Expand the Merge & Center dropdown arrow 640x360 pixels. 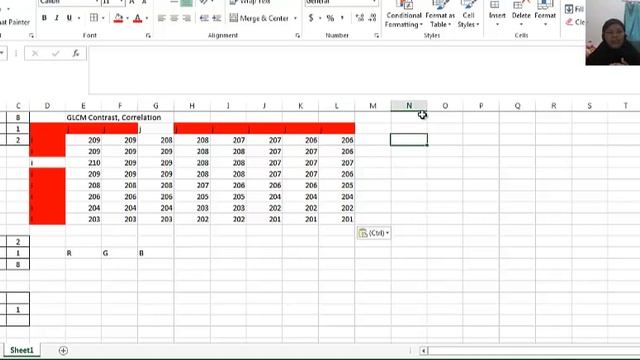click(x=295, y=18)
